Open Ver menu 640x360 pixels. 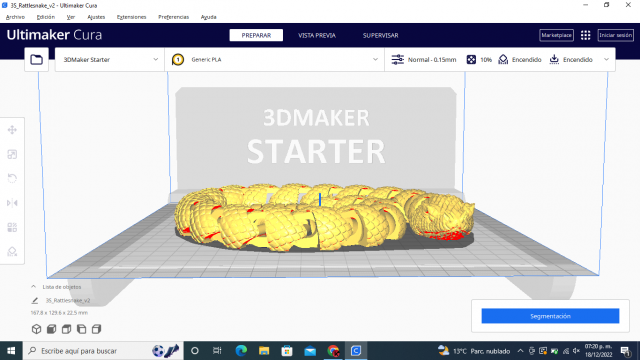(x=71, y=17)
